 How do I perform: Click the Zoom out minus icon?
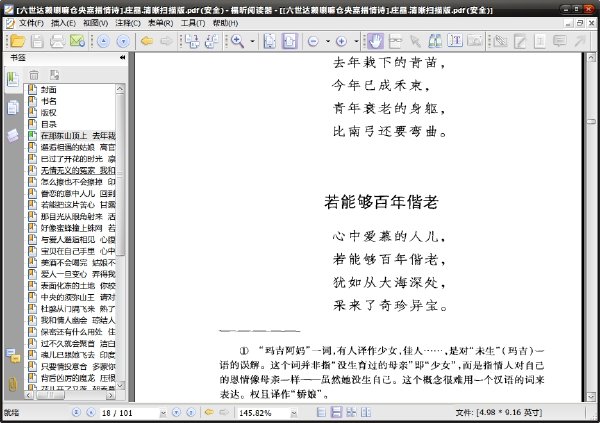tap(313, 41)
